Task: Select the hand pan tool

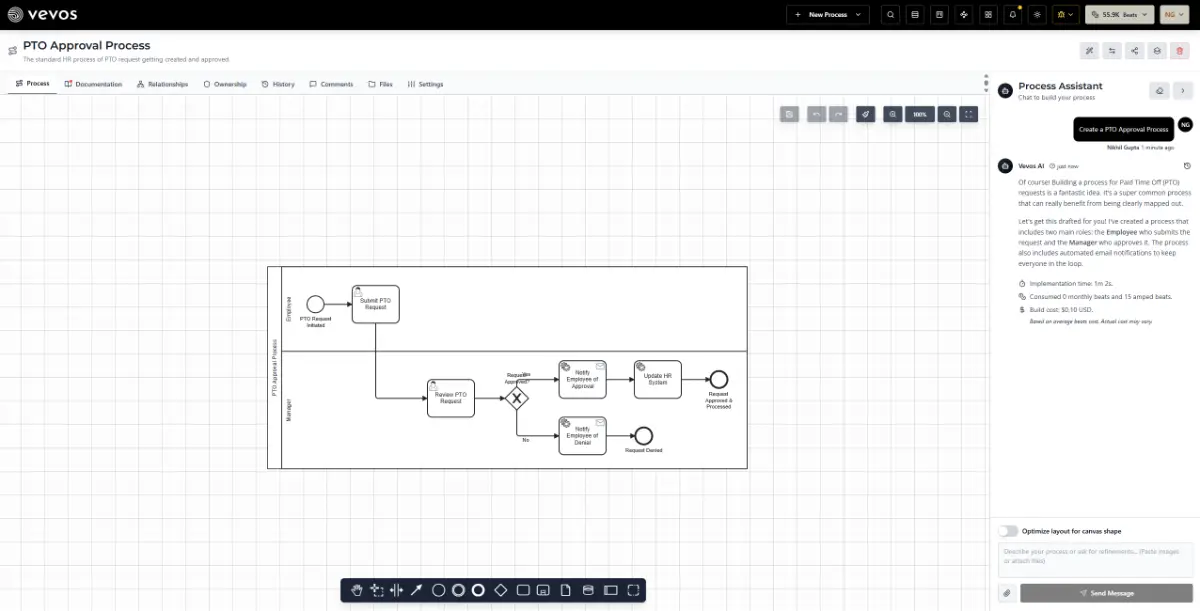Action: tap(358, 591)
